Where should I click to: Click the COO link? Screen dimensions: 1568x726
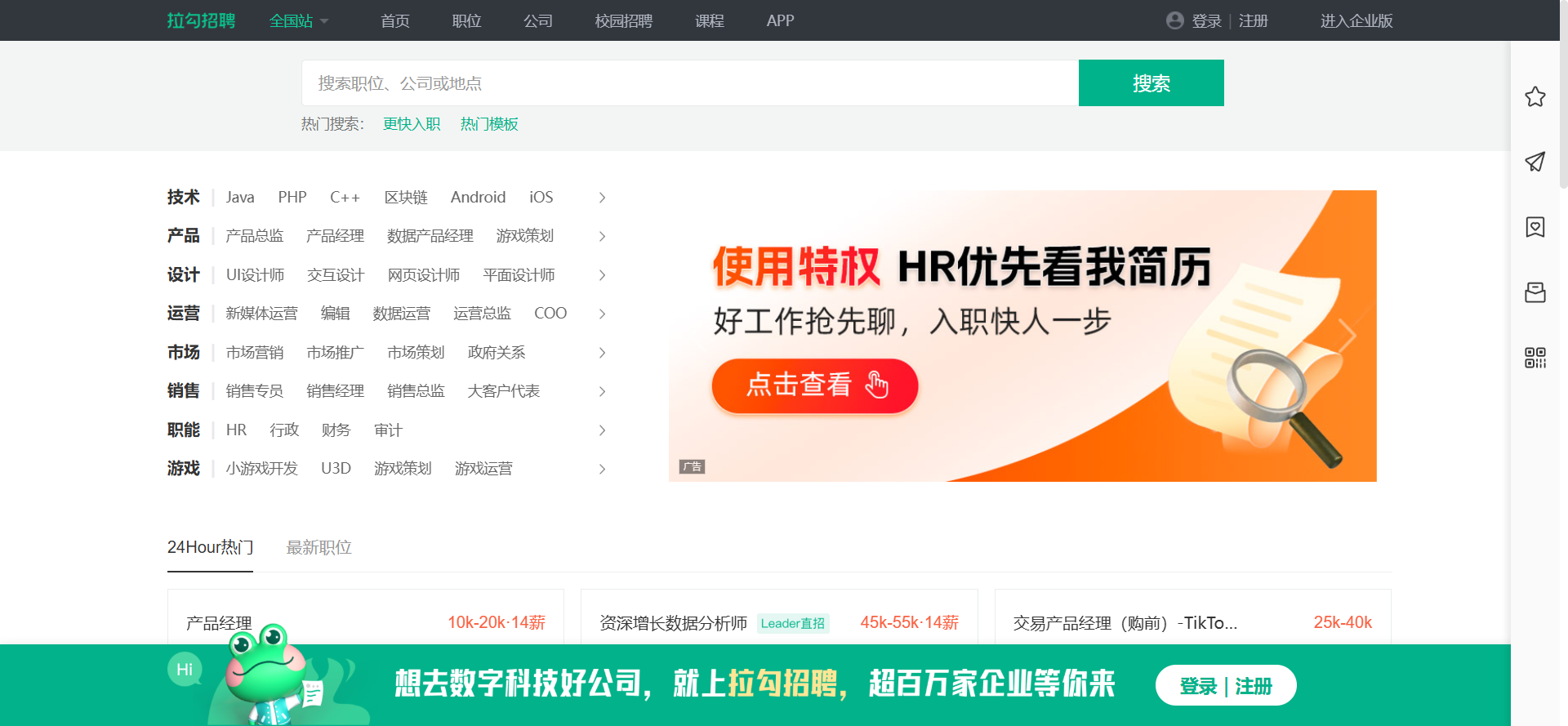point(550,314)
